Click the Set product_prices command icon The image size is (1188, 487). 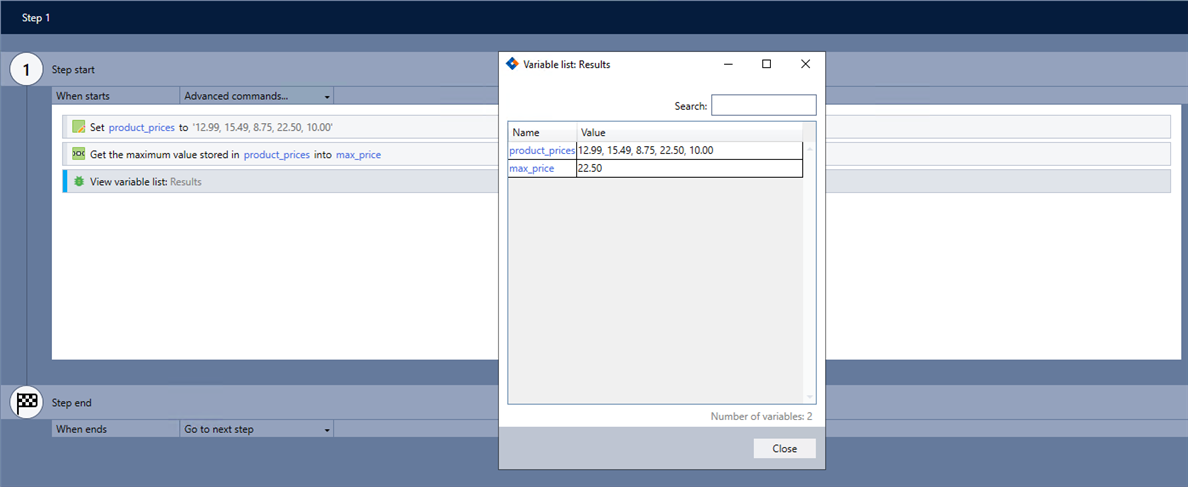[78, 127]
